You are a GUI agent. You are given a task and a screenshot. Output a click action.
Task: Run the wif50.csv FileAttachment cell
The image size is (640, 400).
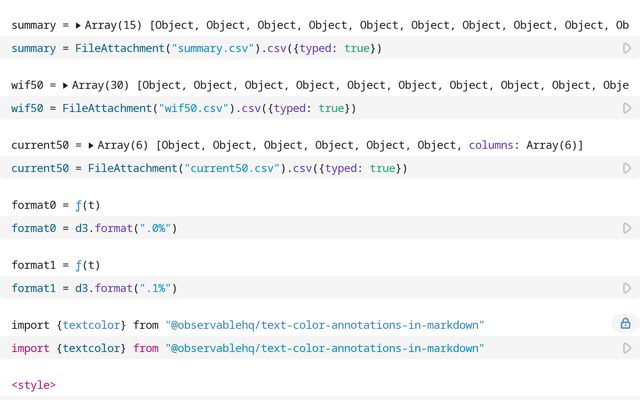[627, 108]
